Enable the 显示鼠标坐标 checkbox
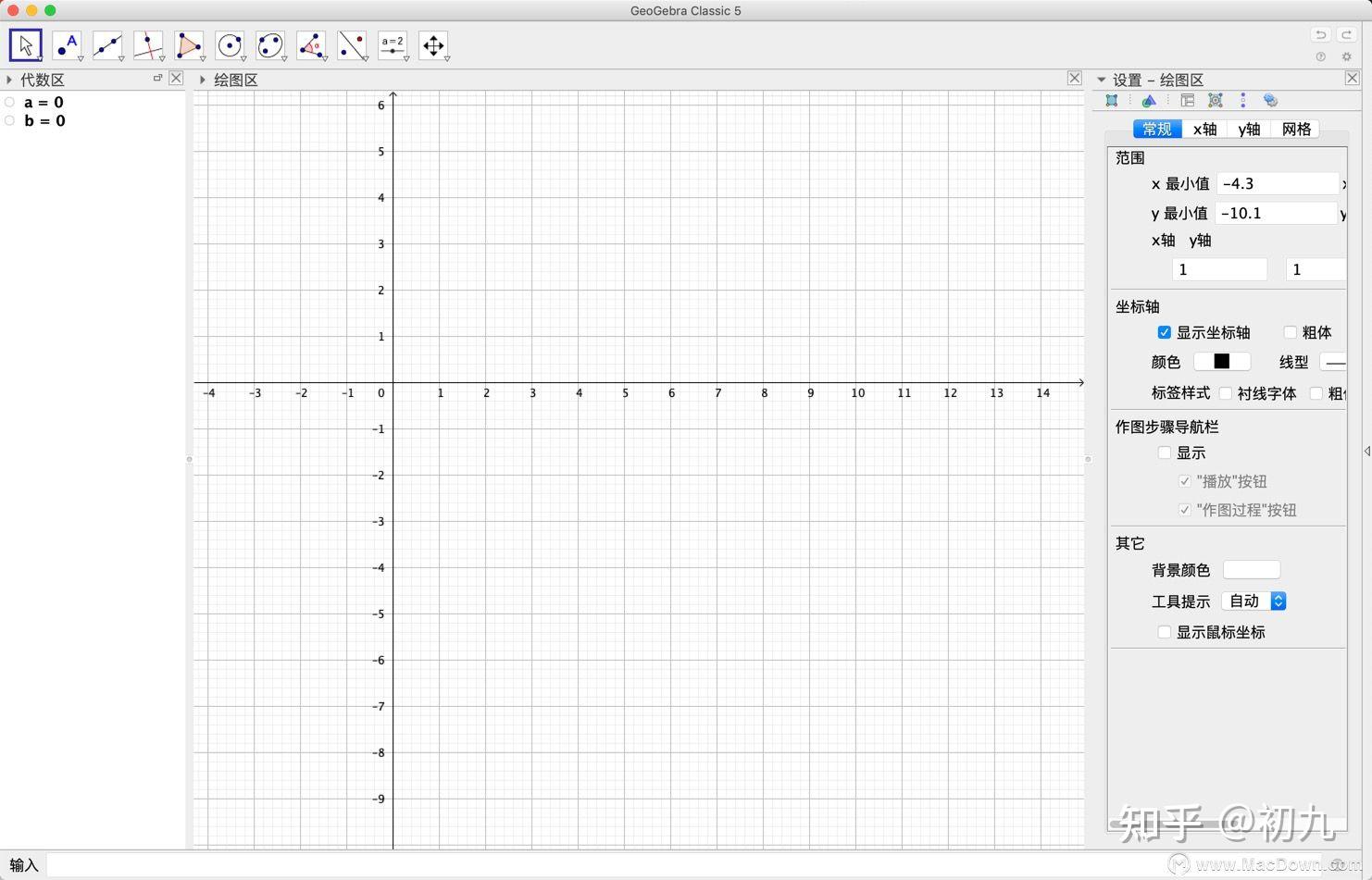 (1165, 632)
